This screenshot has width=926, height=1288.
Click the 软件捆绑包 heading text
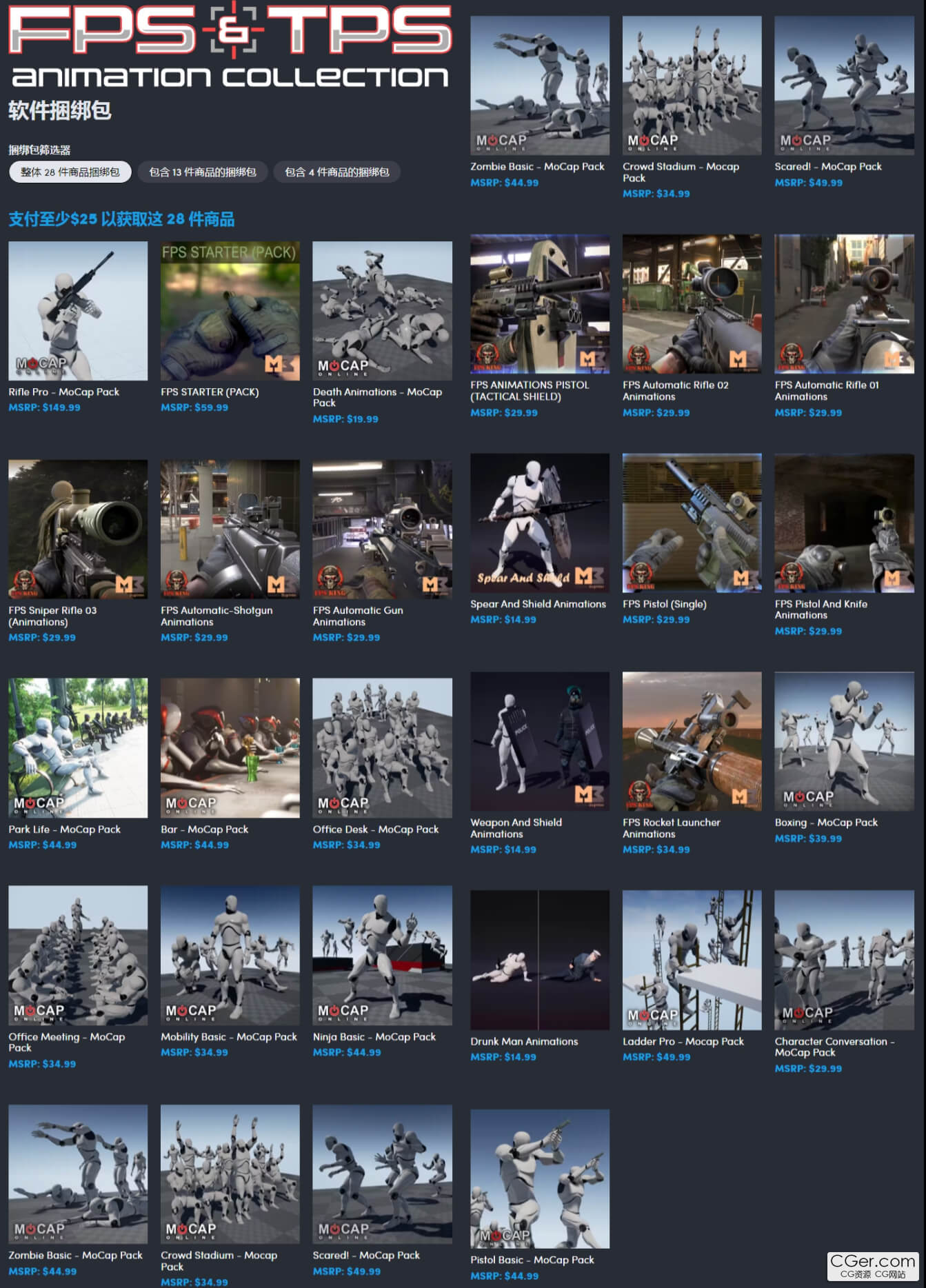click(60, 110)
